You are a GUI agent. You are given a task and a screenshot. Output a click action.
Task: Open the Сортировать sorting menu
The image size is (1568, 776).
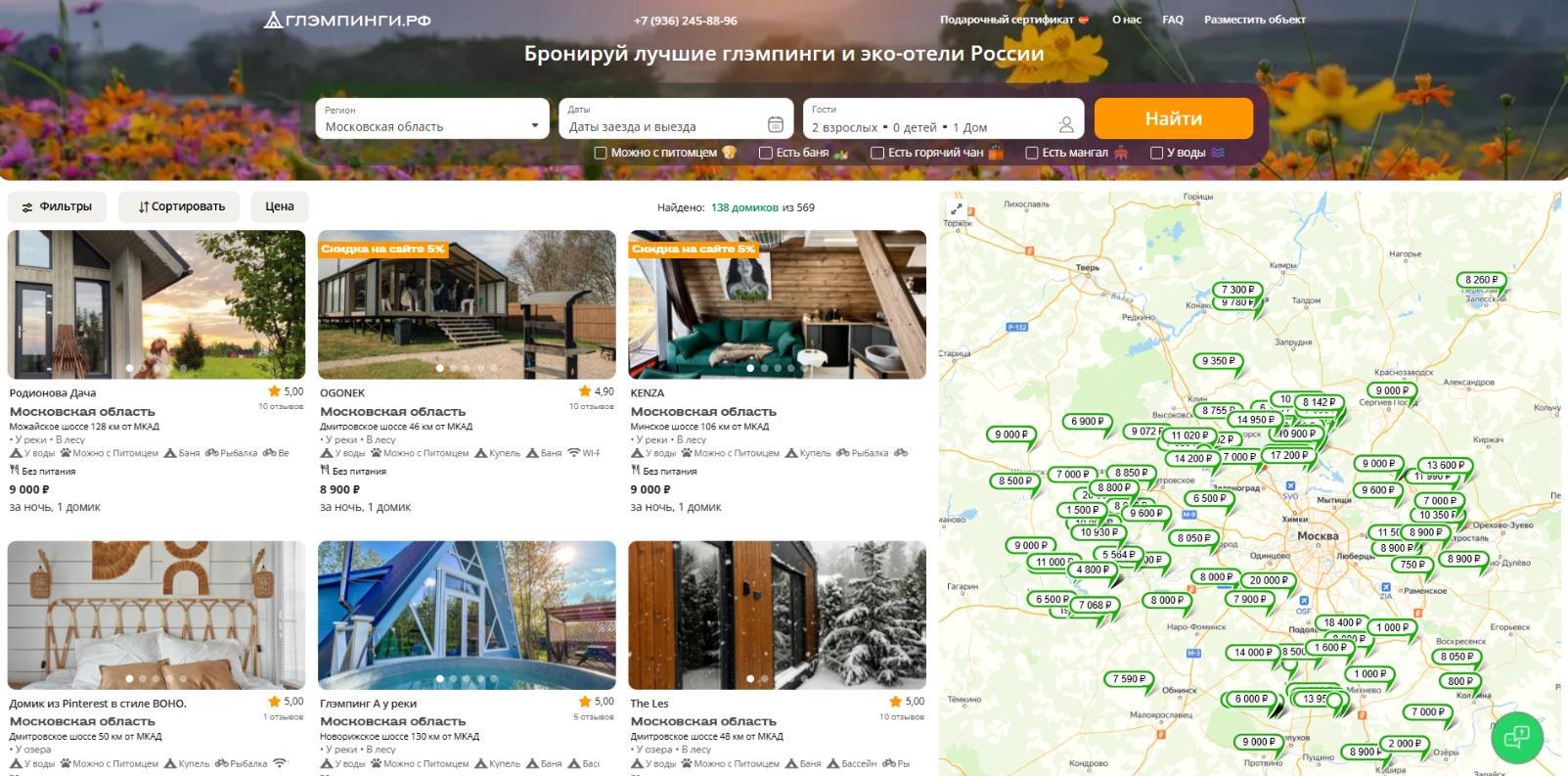[x=180, y=206]
